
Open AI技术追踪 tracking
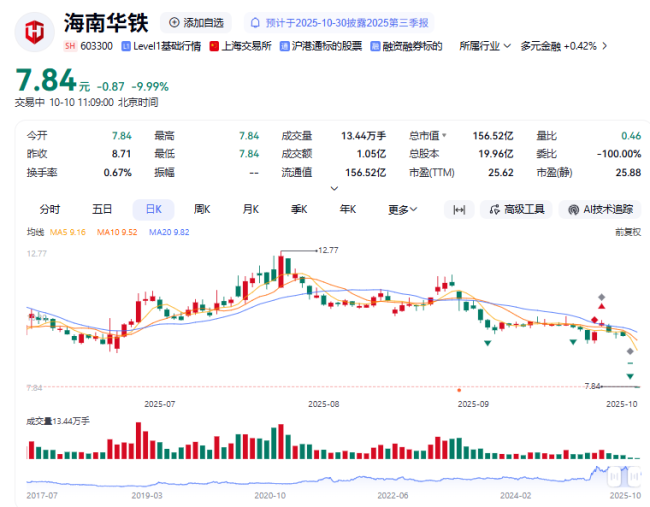tap(600, 209)
